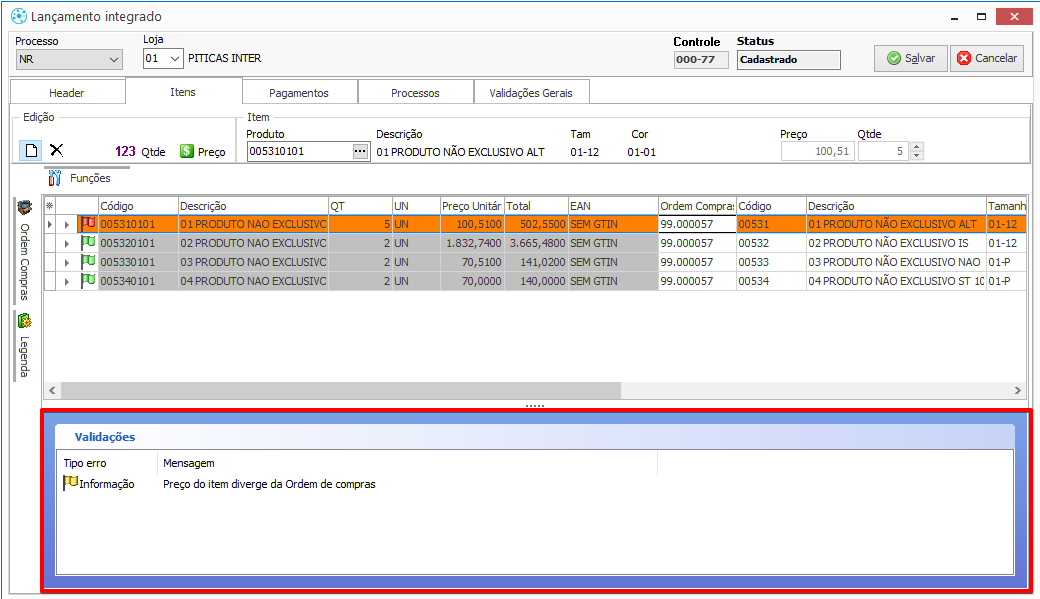Viewport: 1040px width, 599px height.
Task: Click the new item page icon
Action: pyautogui.click(x=31, y=150)
